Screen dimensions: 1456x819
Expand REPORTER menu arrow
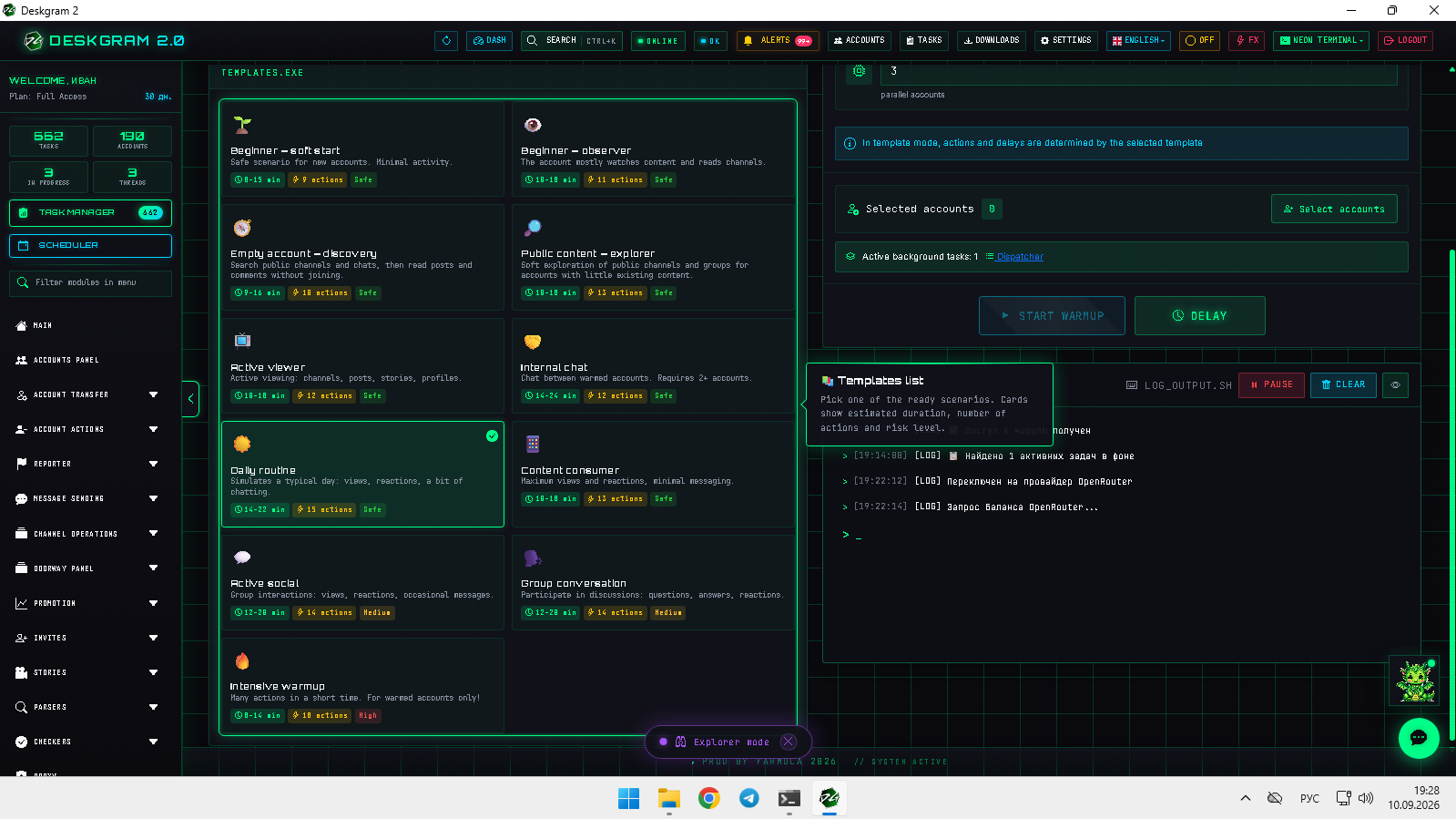[153, 464]
